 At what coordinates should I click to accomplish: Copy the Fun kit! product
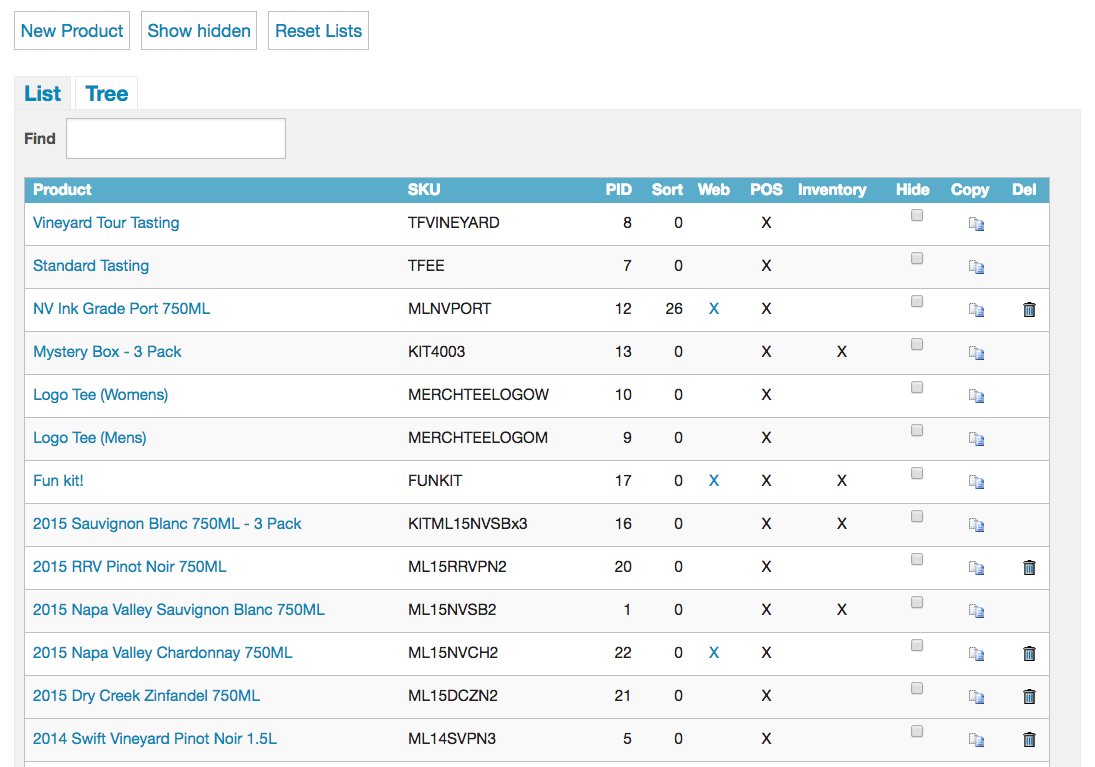[x=976, y=482]
